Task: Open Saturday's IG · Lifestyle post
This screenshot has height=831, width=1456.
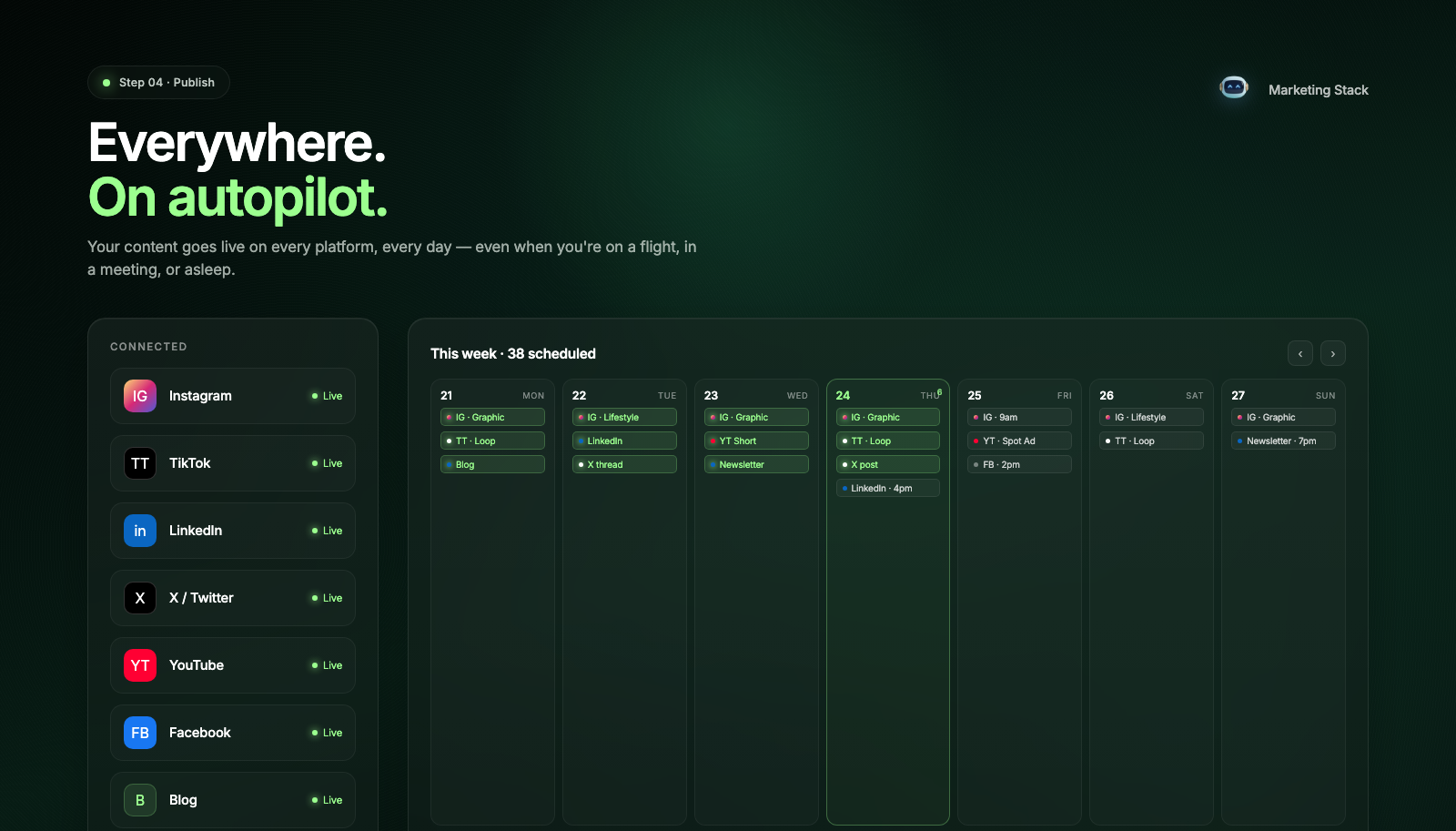Action: tap(1151, 417)
